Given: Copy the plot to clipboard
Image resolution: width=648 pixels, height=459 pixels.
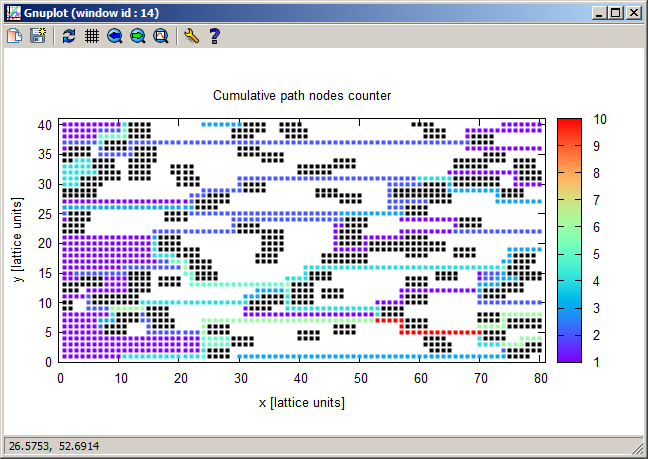Looking at the screenshot, I should [15, 35].
